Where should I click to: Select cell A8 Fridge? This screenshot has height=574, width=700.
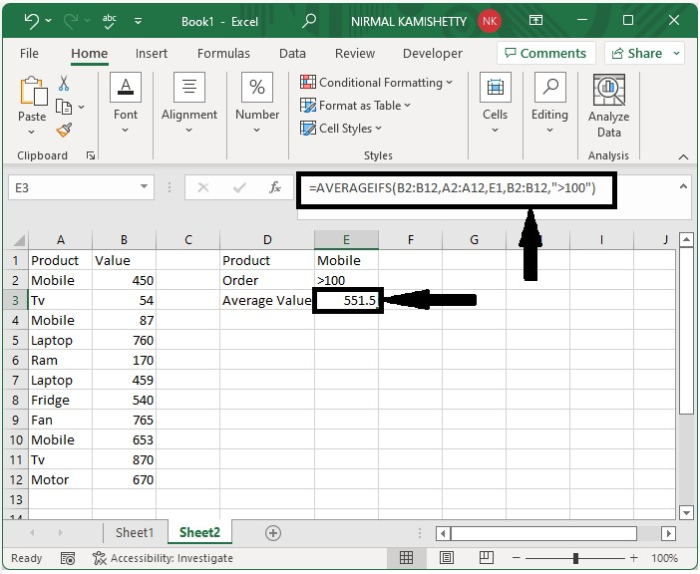pos(60,400)
